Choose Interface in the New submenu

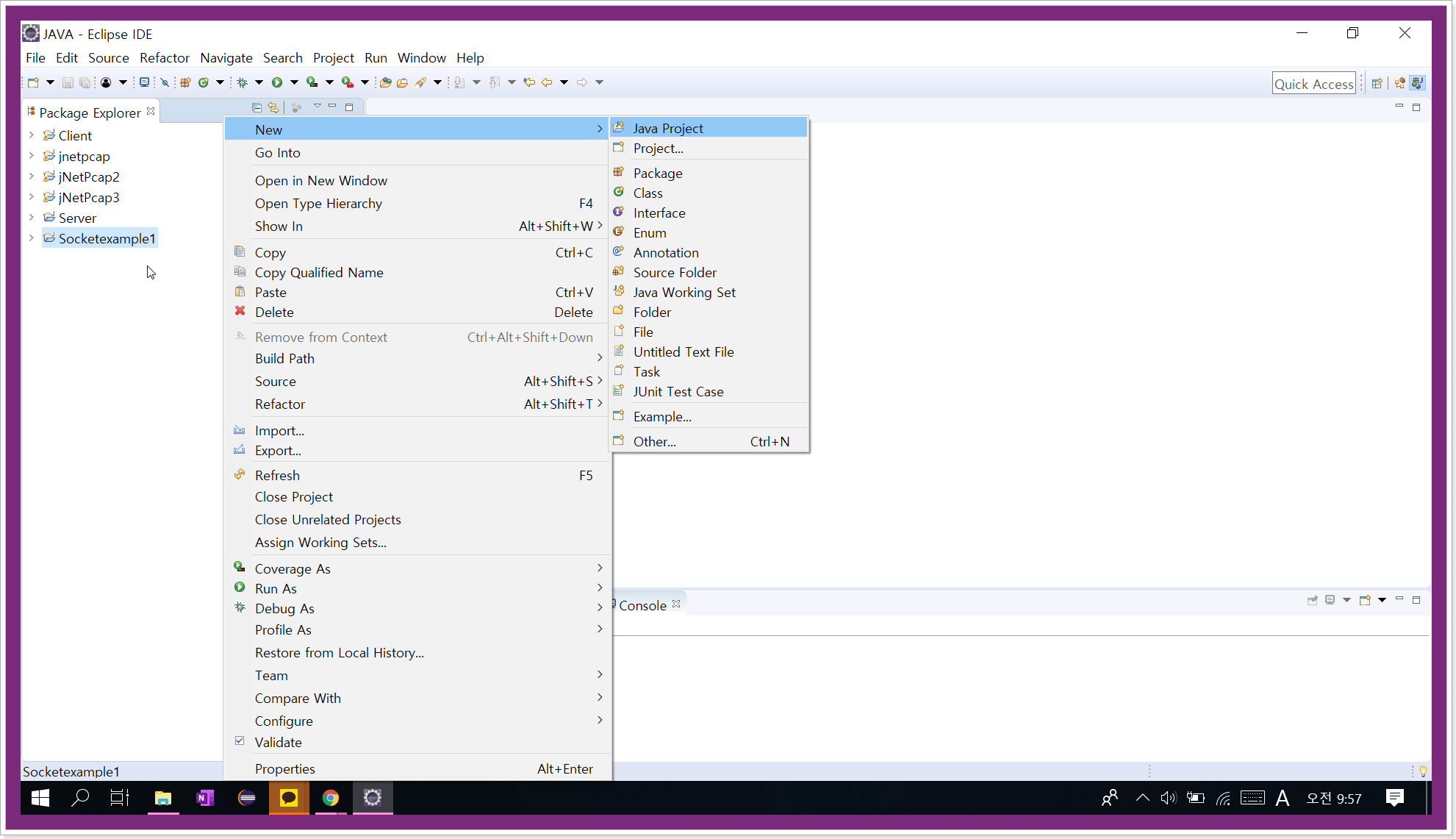[x=709, y=213]
